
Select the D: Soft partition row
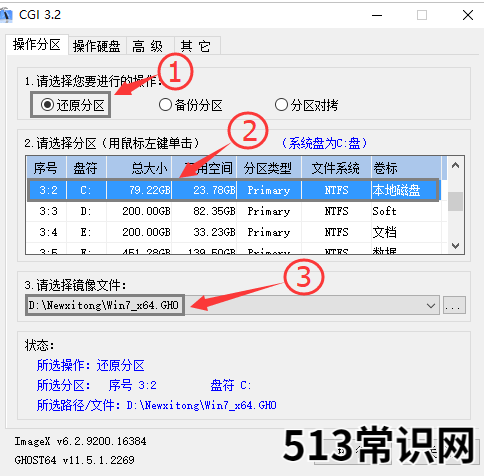click(x=233, y=211)
